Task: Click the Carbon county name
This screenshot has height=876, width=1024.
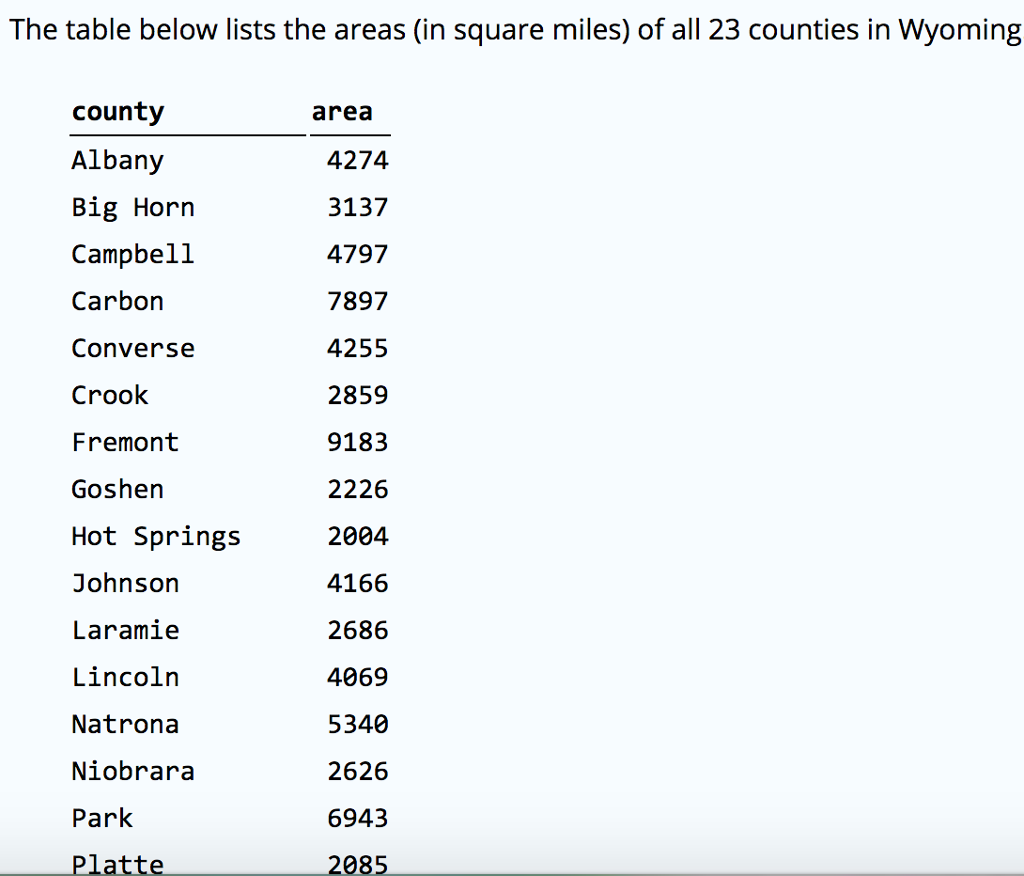Action: (x=117, y=301)
